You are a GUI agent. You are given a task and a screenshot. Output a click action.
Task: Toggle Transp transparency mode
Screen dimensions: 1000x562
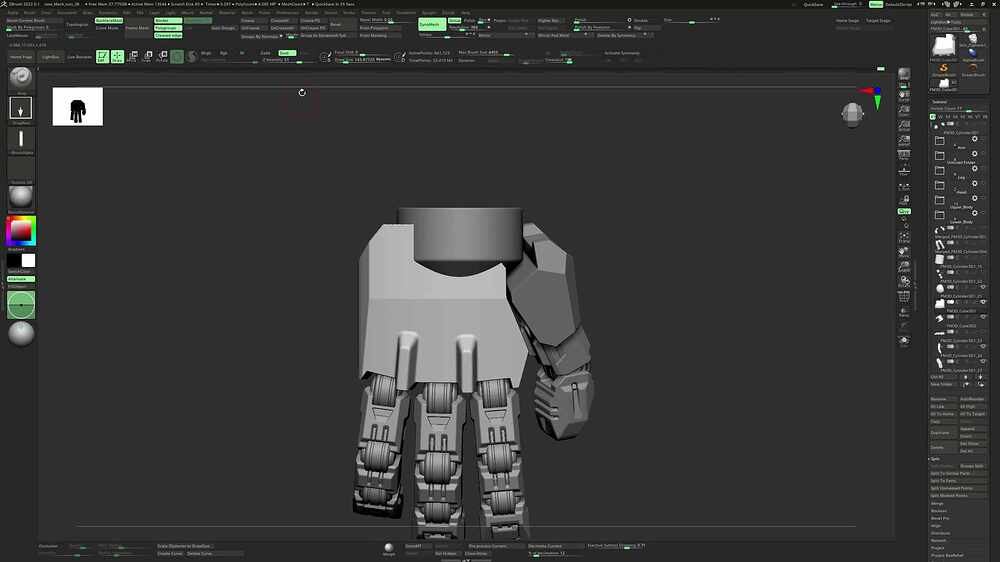click(x=904, y=312)
